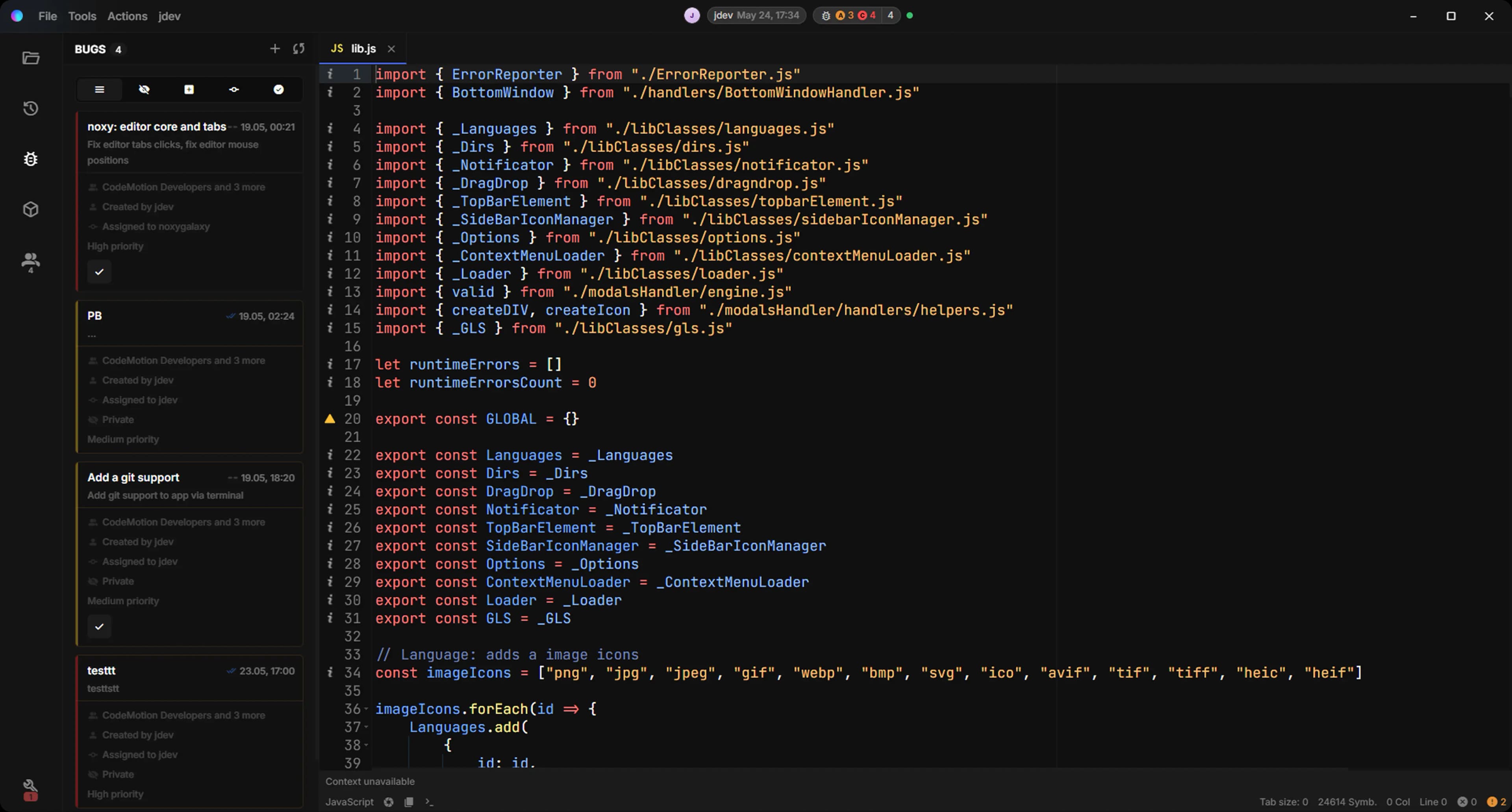Collapse the fold at line 38
The width and height of the screenshot is (1512, 812).
point(366,745)
